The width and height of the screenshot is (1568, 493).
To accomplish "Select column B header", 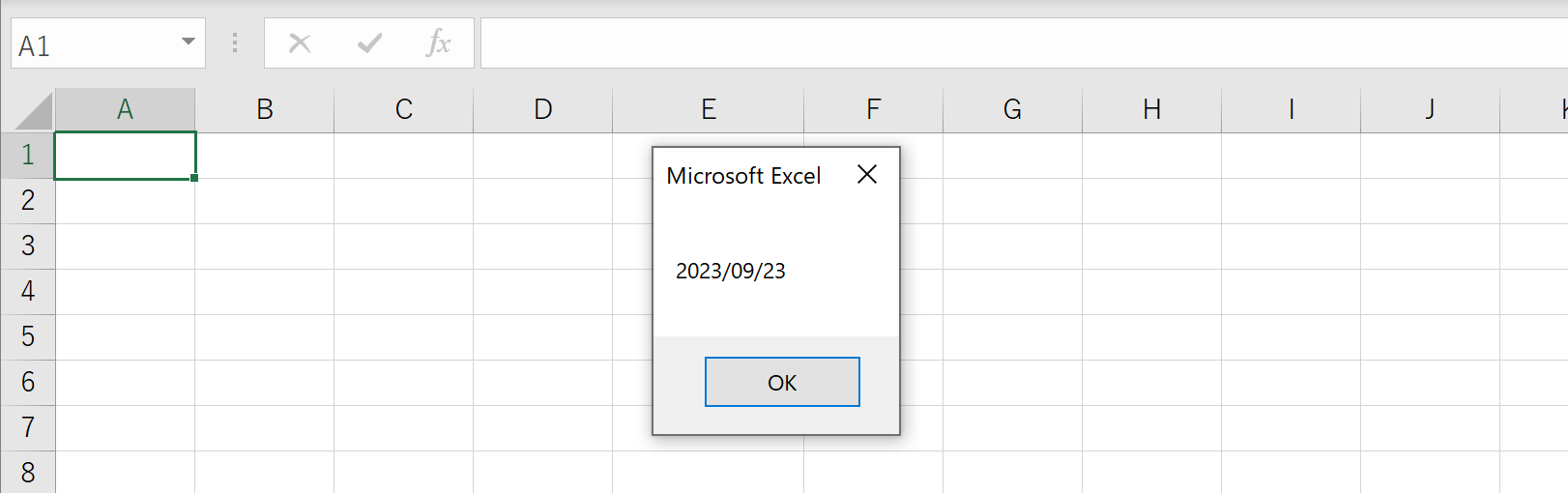I will [265, 110].
